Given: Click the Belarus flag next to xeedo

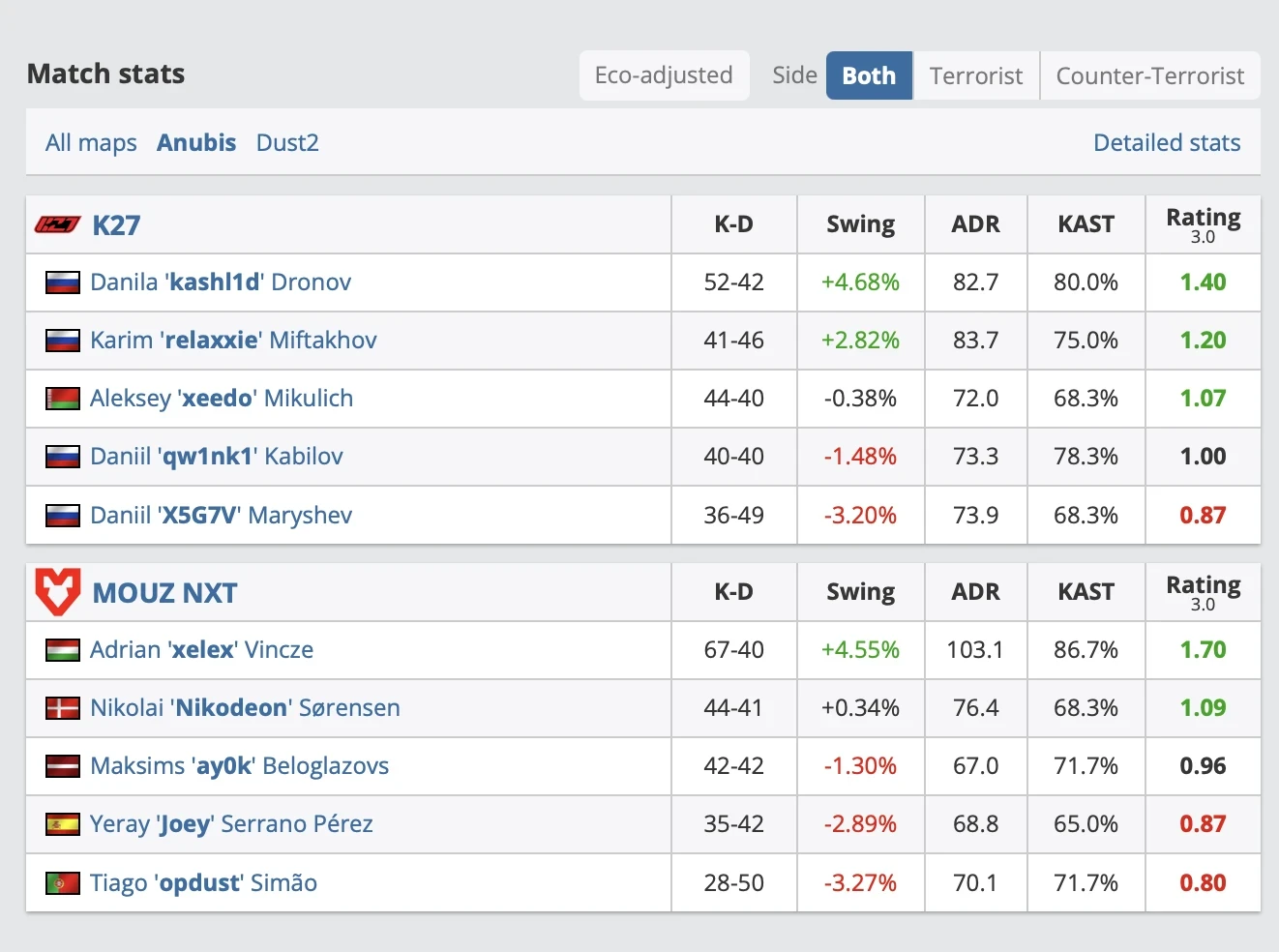Looking at the screenshot, I should pos(63,399).
